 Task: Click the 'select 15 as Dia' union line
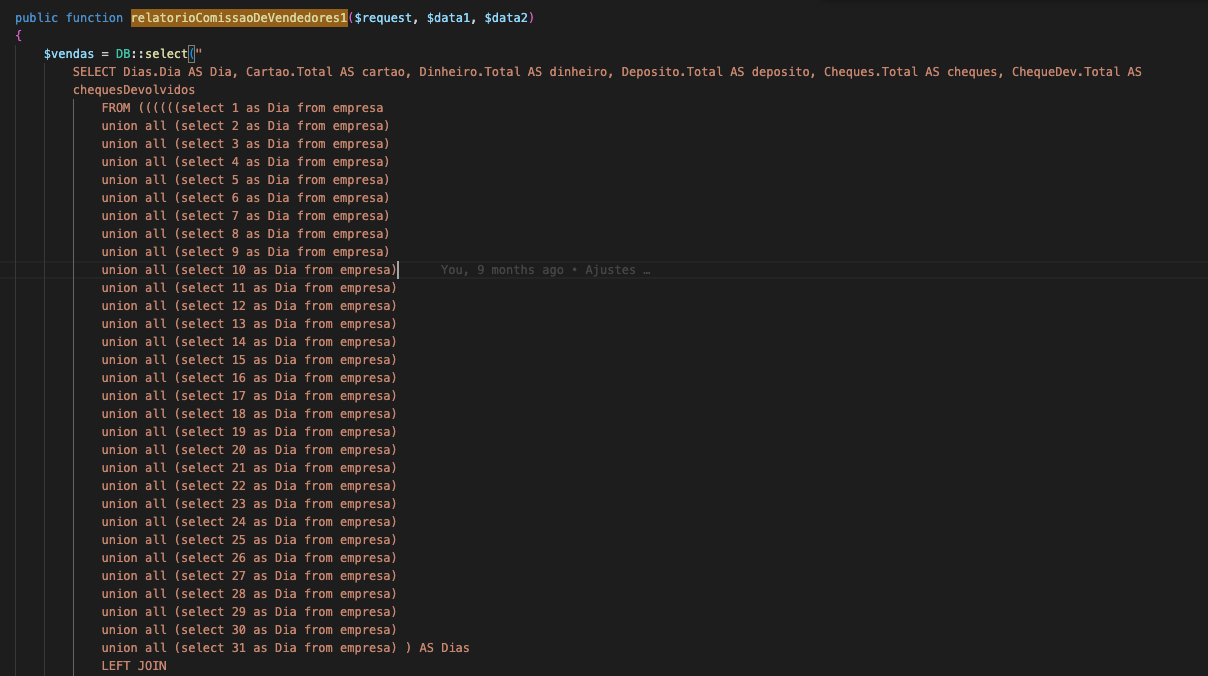(248, 360)
